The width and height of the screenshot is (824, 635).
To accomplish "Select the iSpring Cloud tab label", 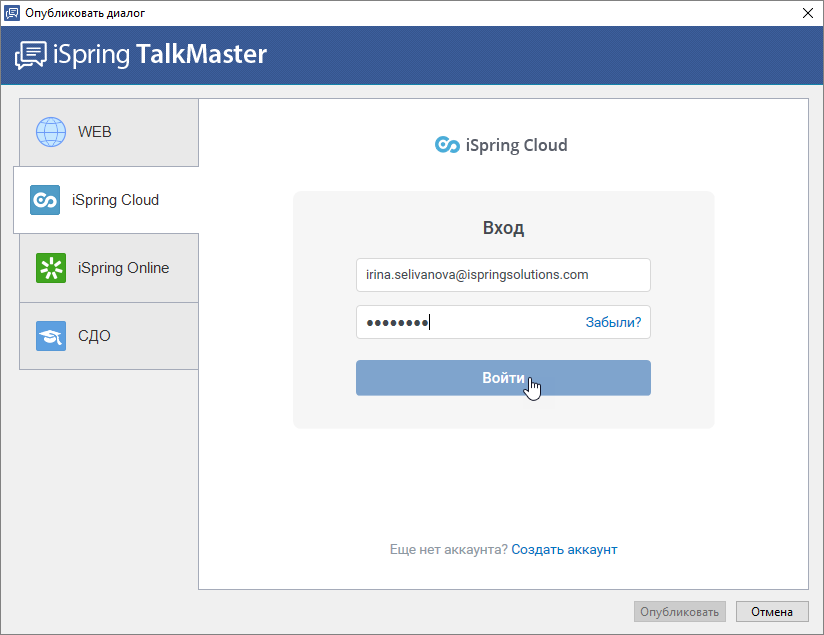I will [x=115, y=200].
